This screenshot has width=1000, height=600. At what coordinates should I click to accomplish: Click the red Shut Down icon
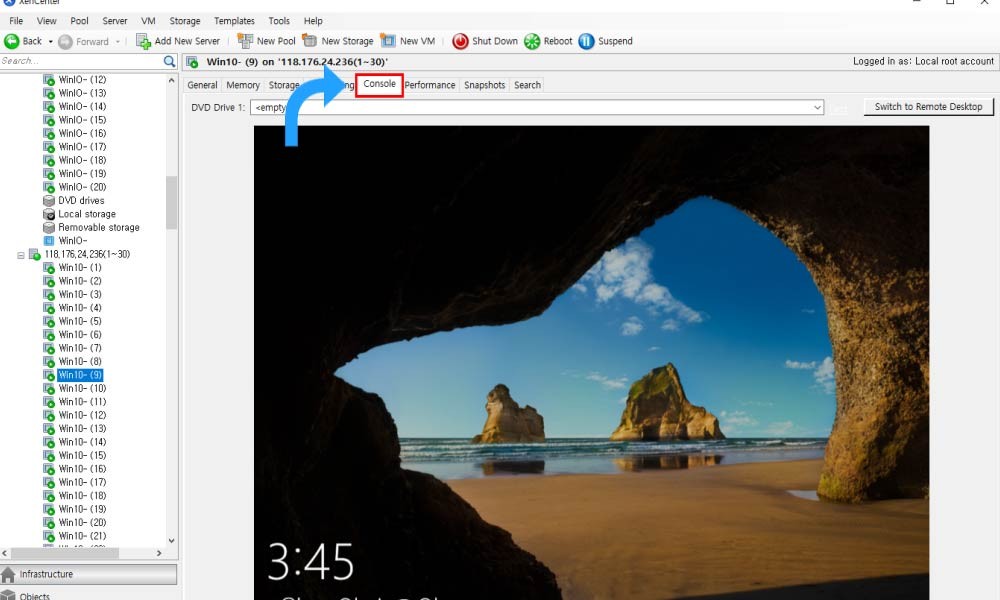click(460, 41)
